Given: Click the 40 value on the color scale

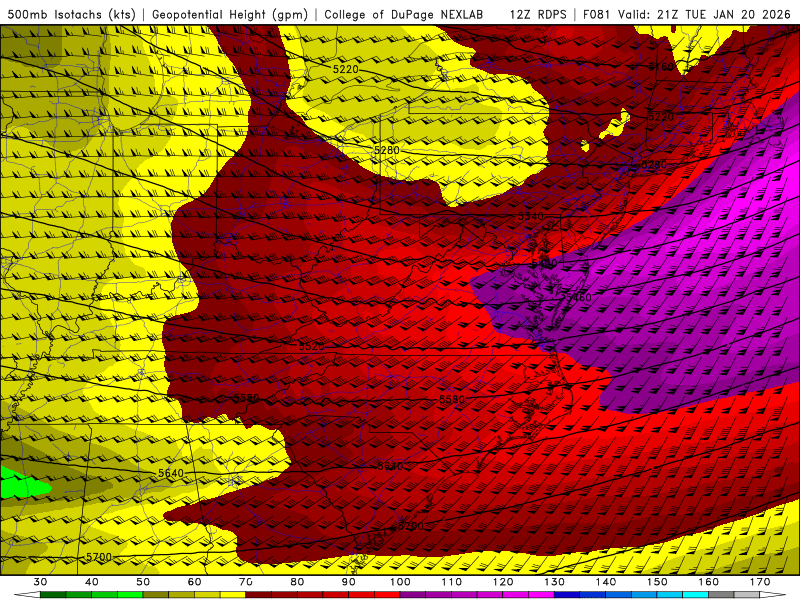Looking at the screenshot, I should pyautogui.click(x=91, y=582).
